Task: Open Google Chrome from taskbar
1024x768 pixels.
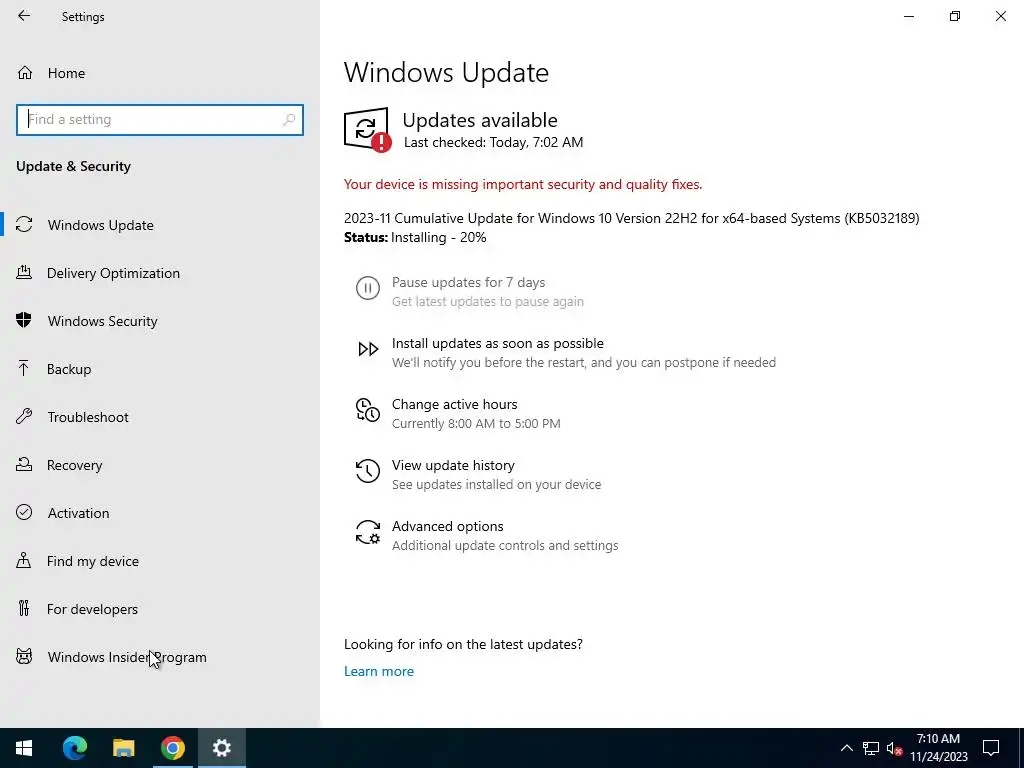Action: pos(173,748)
